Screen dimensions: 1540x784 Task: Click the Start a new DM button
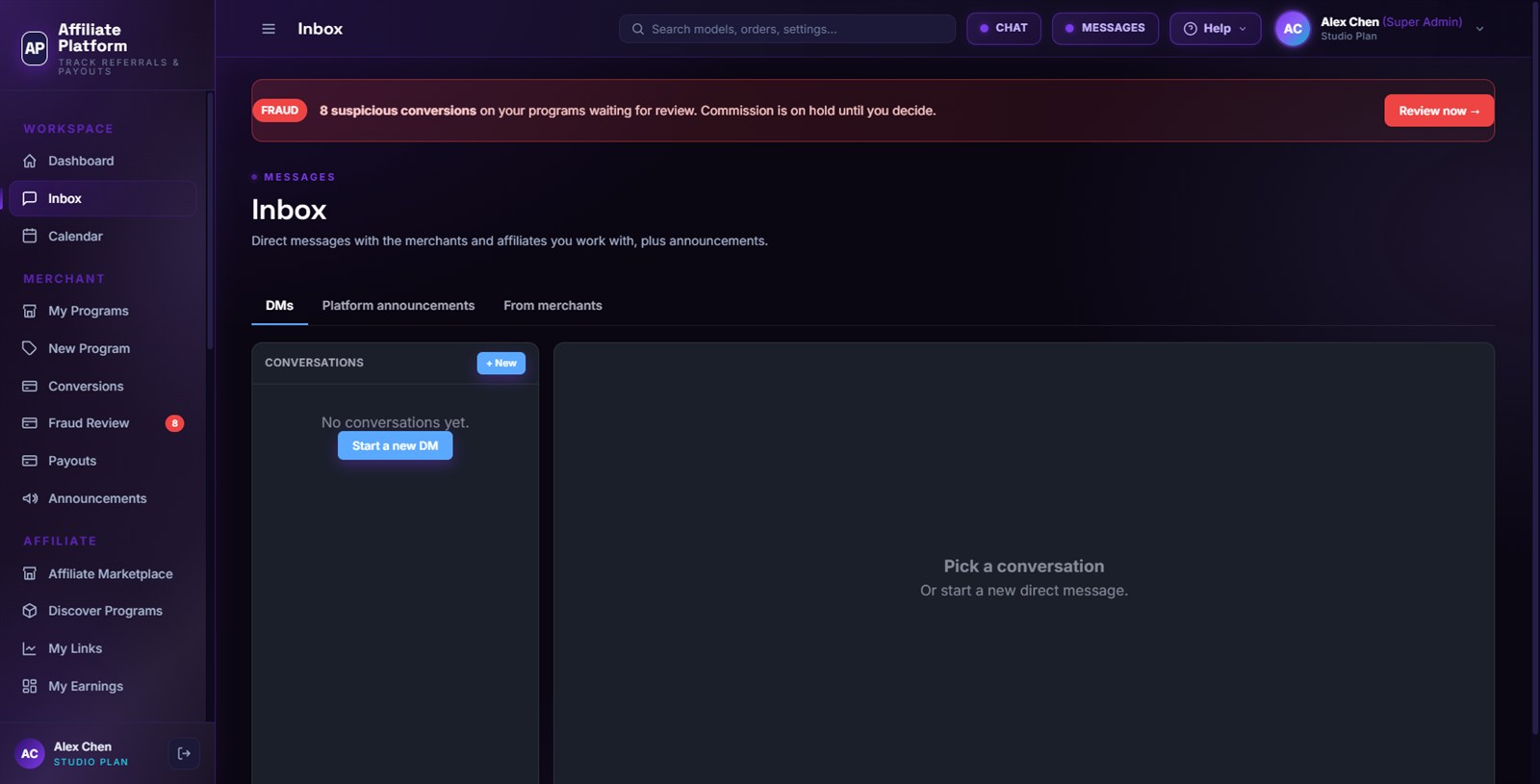click(395, 445)
